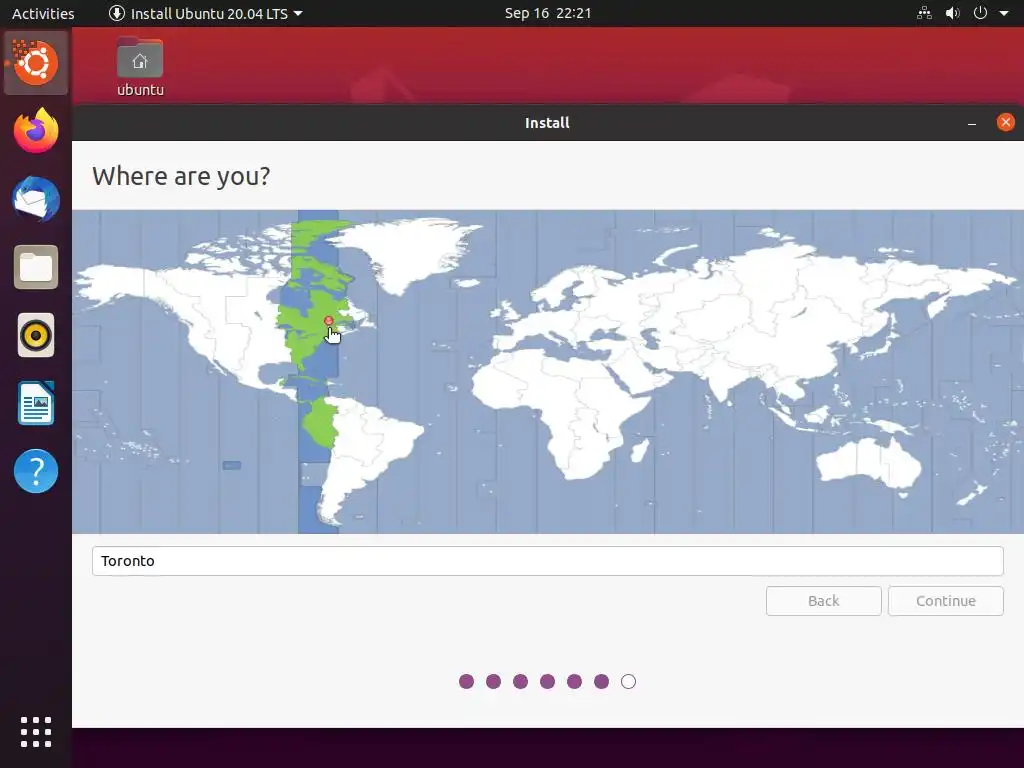Open the clock showing Sep 16 22:21
1024x768 pixels.
(x=548, y=13)
